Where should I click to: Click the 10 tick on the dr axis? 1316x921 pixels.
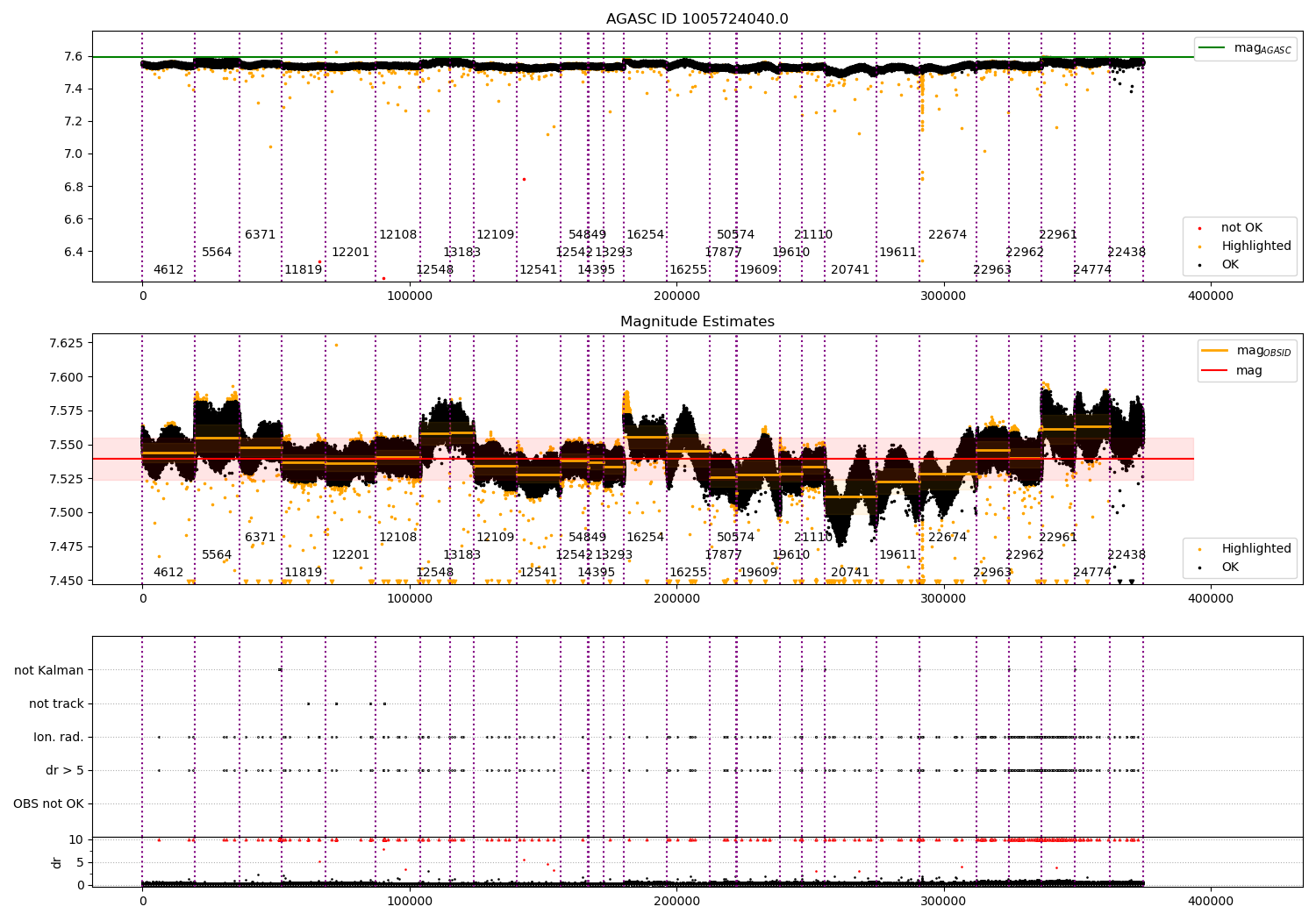76,839
